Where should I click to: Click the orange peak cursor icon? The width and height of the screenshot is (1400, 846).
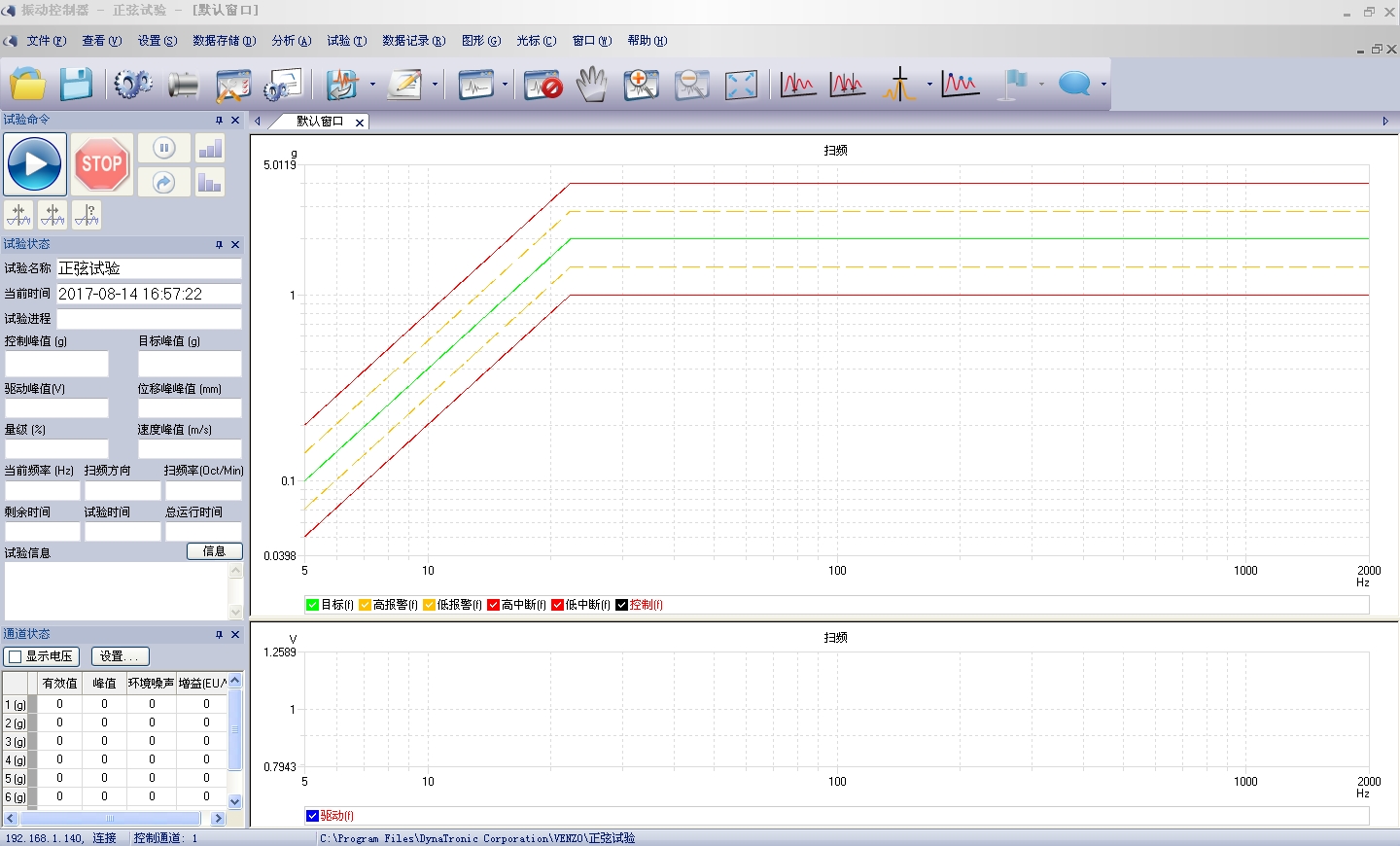coord(899,85)
